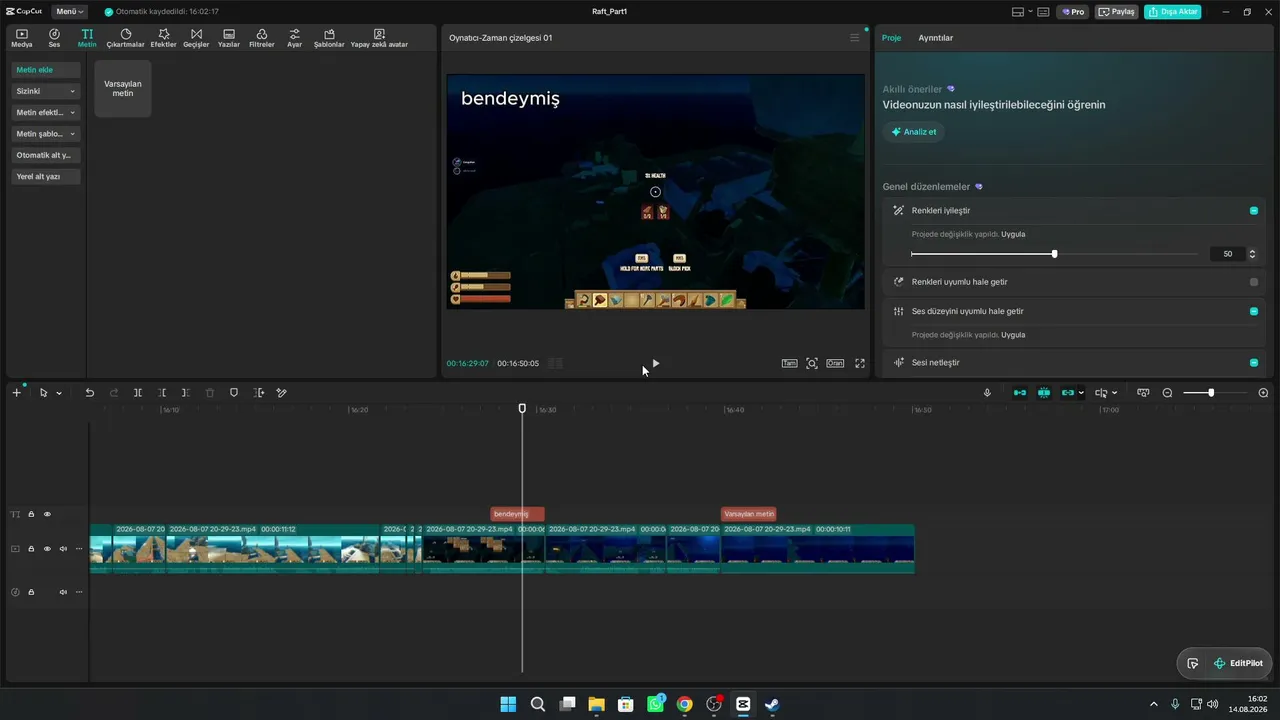Screen dimensions: 1280x720
Task: Open the player options menu icon
Action: 855,38
